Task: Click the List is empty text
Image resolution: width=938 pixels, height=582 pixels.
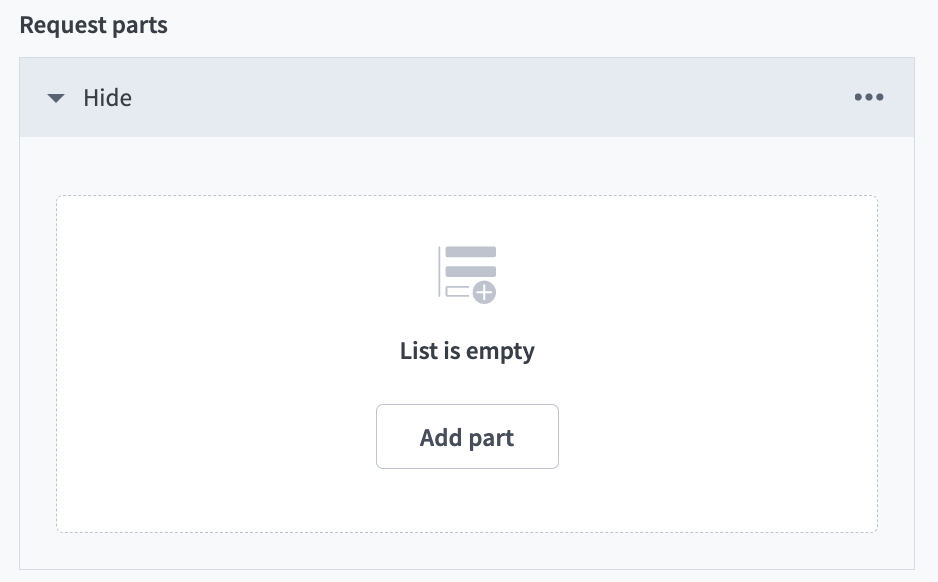Action: [x=466, y=351]
